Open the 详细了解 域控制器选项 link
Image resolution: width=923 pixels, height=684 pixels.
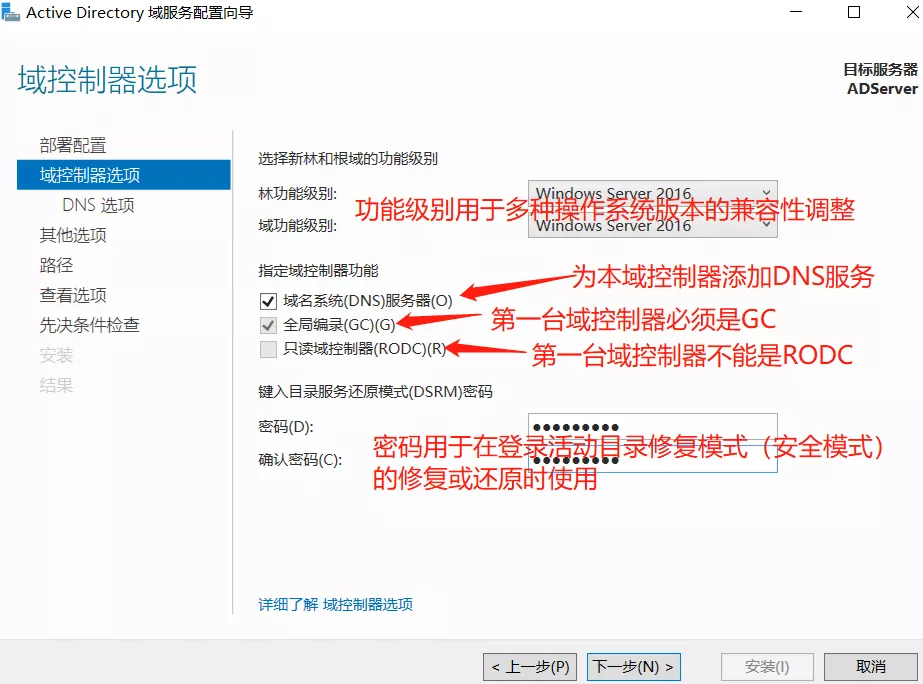(x=335, y=604)
